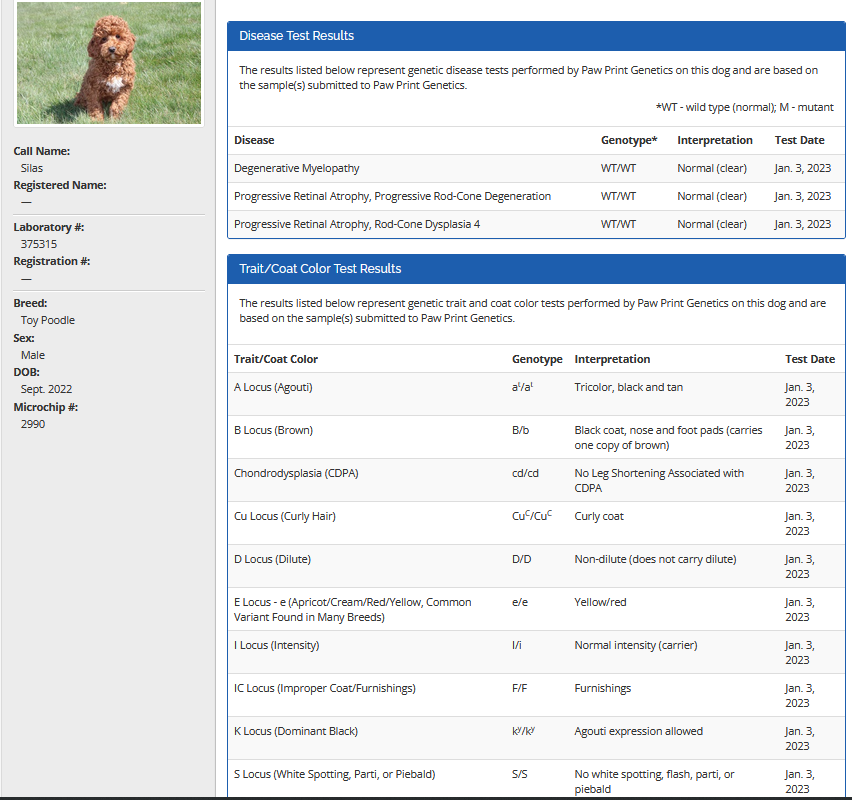Click the Rod-Cone Dysplasia 4 disease name

pyautogui.click(x=357, y=224)
